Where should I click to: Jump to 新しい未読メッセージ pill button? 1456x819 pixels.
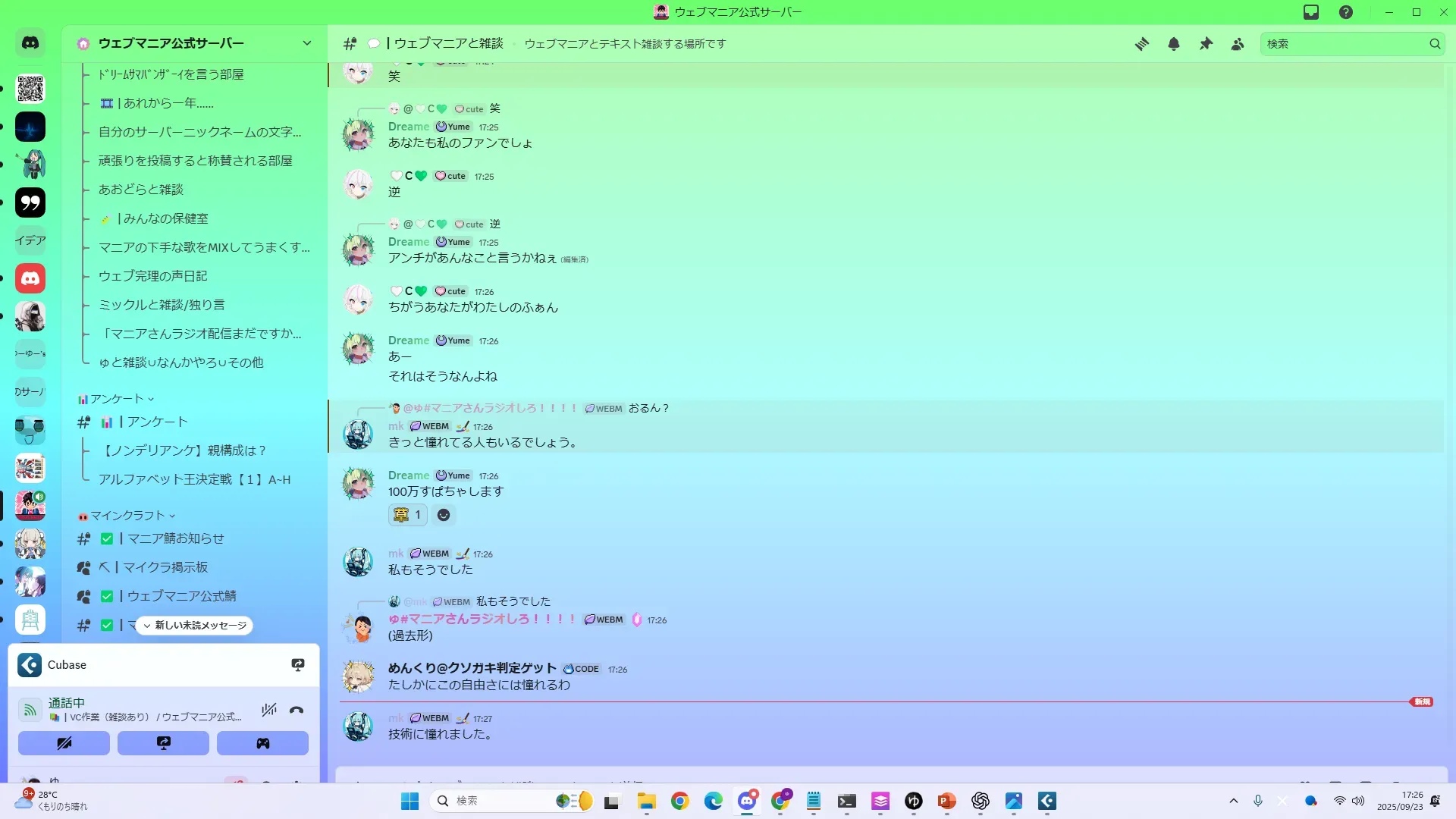[x=195, y=626]
